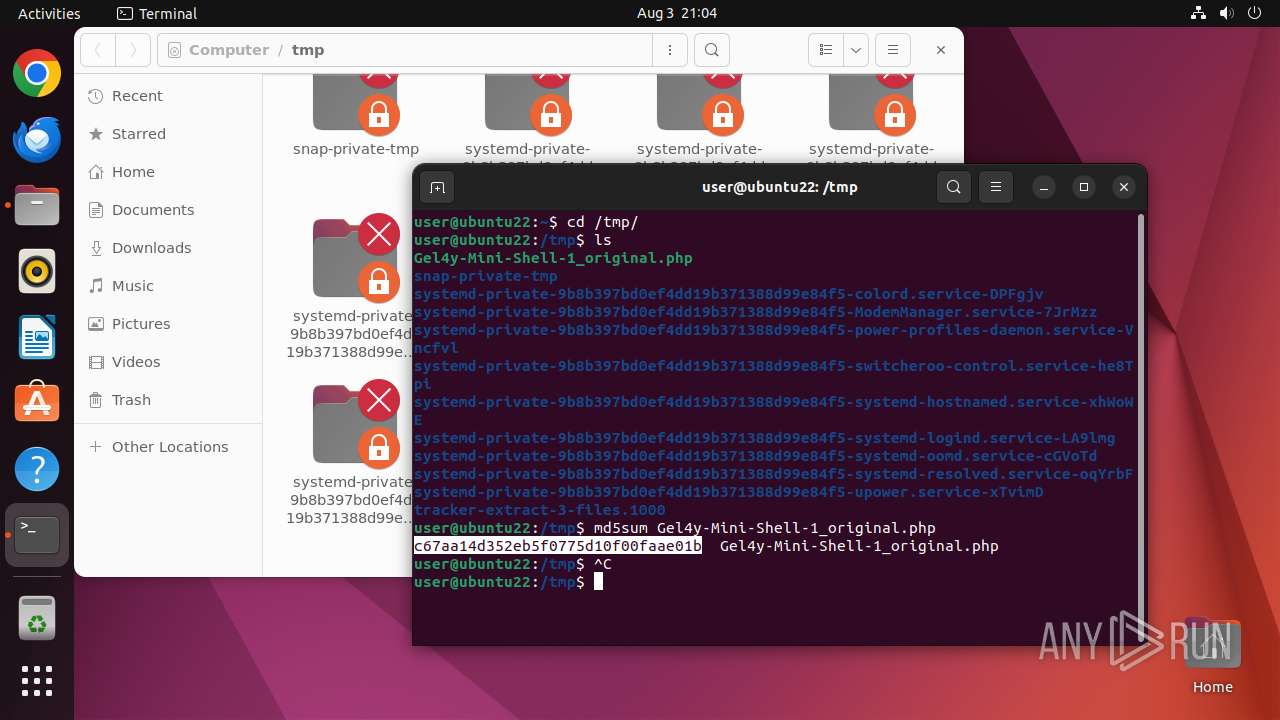Click the highlighted MD5 hash in Terminal
Screen dimensions: 1280x720
click(558, 546)
